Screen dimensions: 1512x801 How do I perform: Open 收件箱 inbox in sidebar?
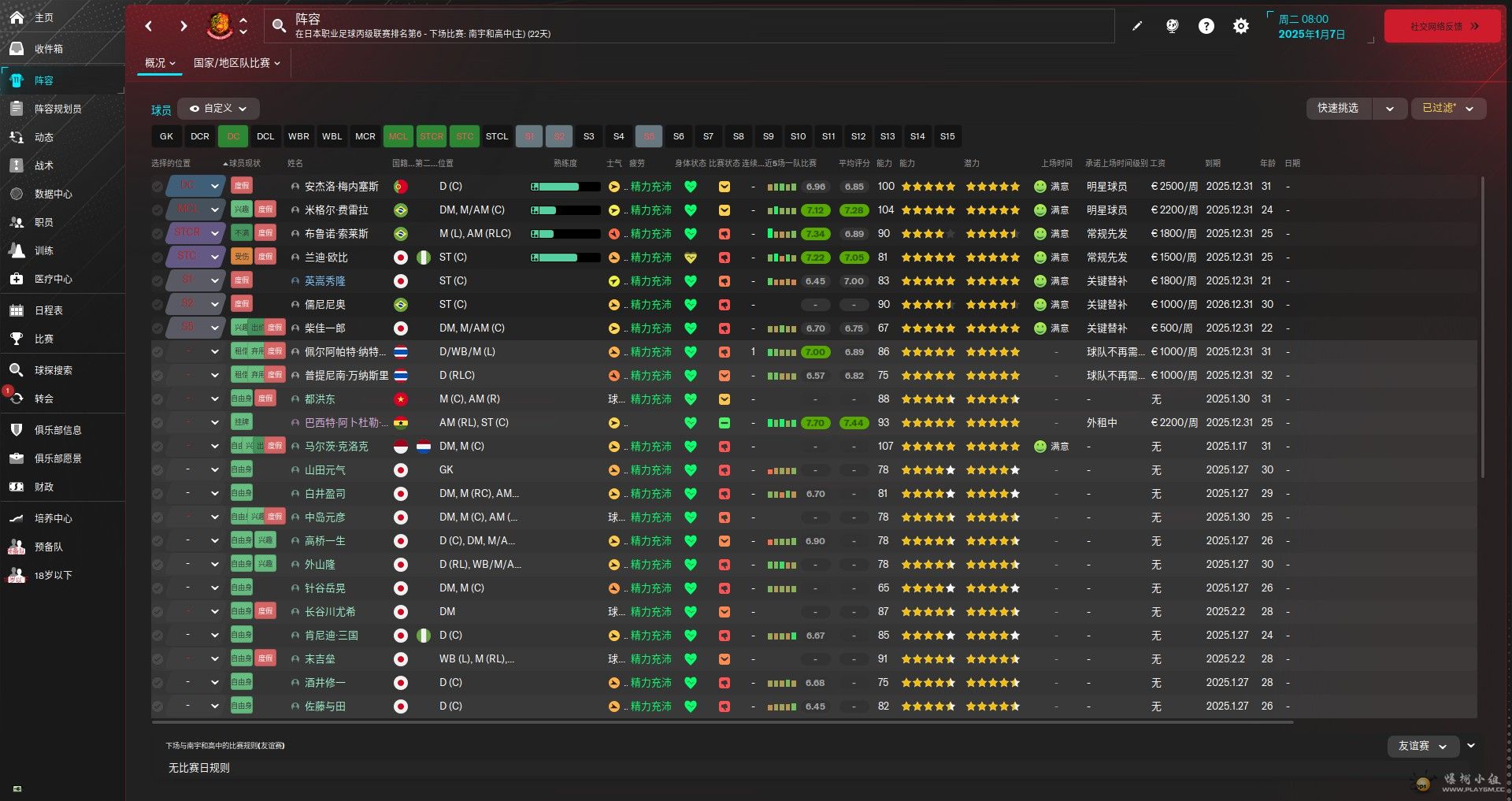click(48, 49)
